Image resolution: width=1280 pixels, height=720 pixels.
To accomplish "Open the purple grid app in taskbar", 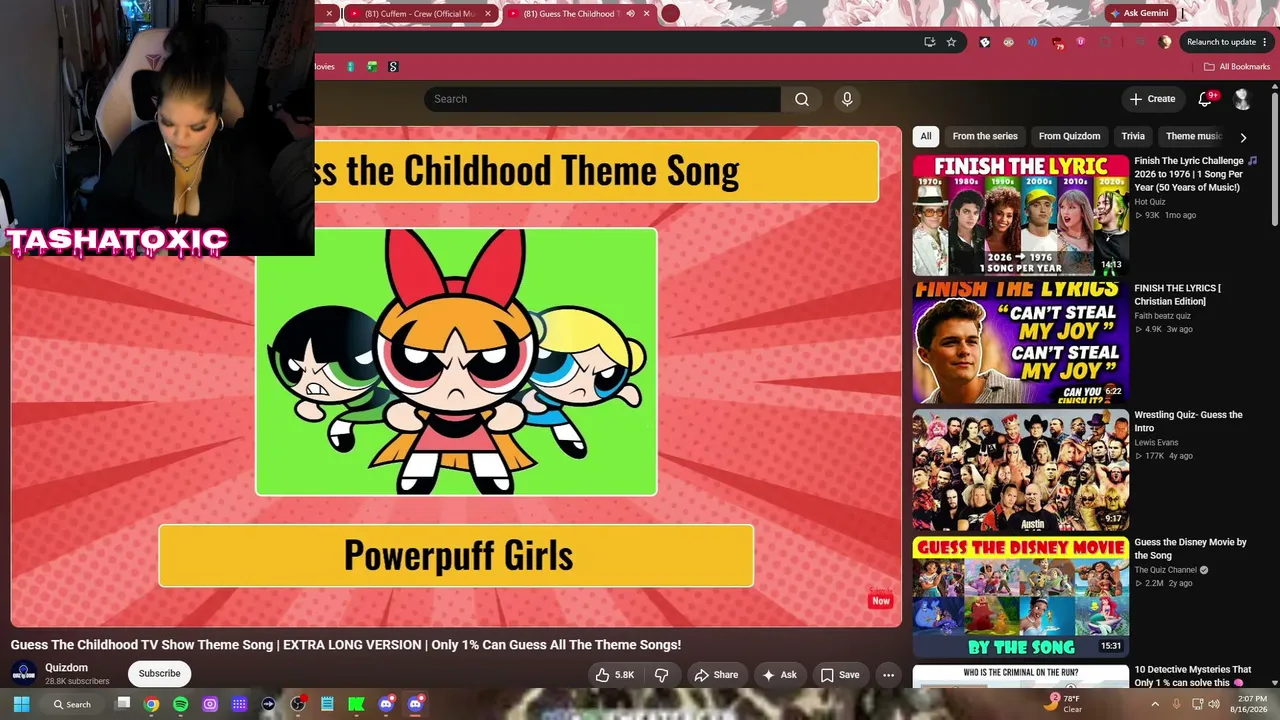I will (239, 704).
